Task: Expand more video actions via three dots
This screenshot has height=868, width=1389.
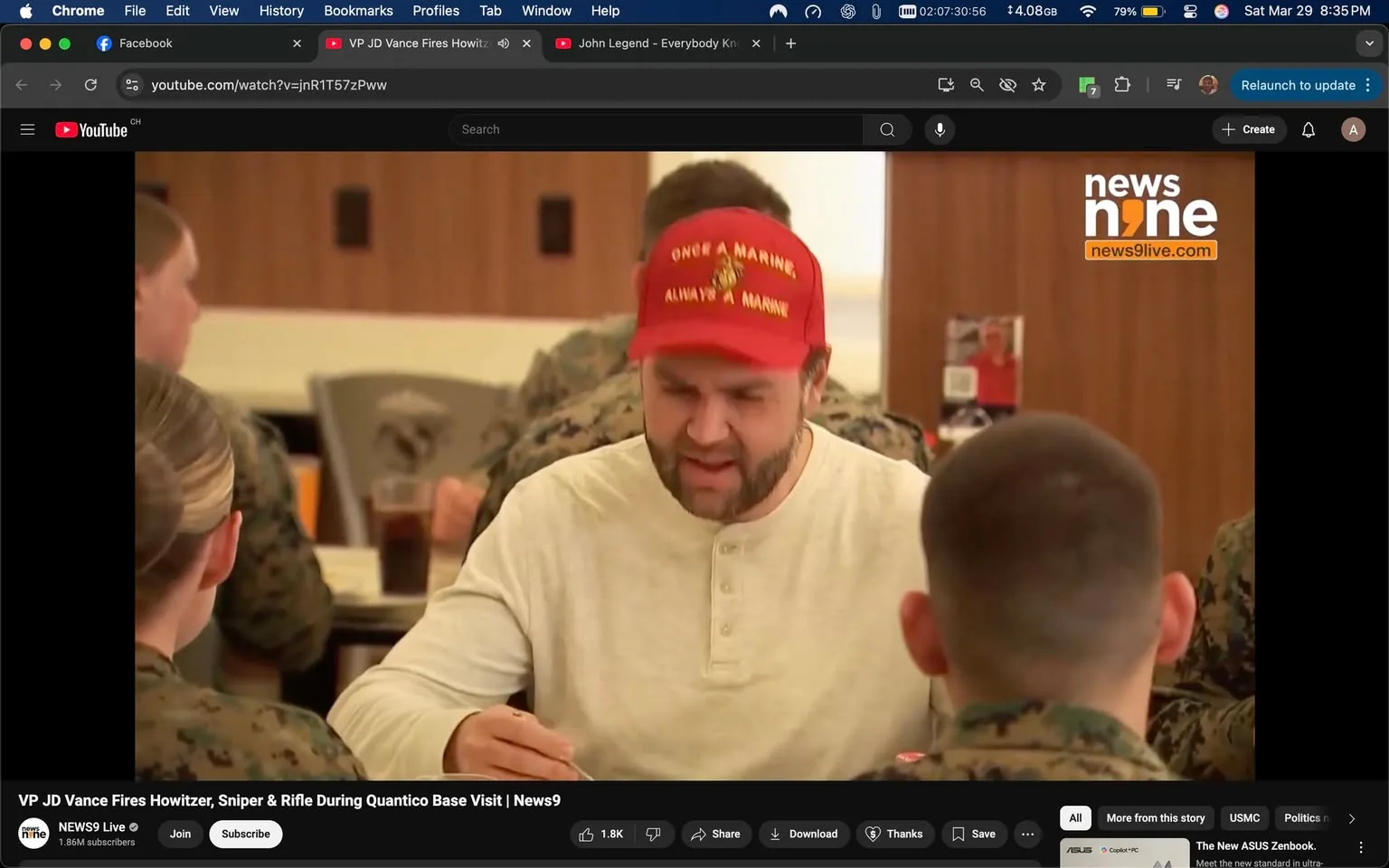Action: 1026,834
